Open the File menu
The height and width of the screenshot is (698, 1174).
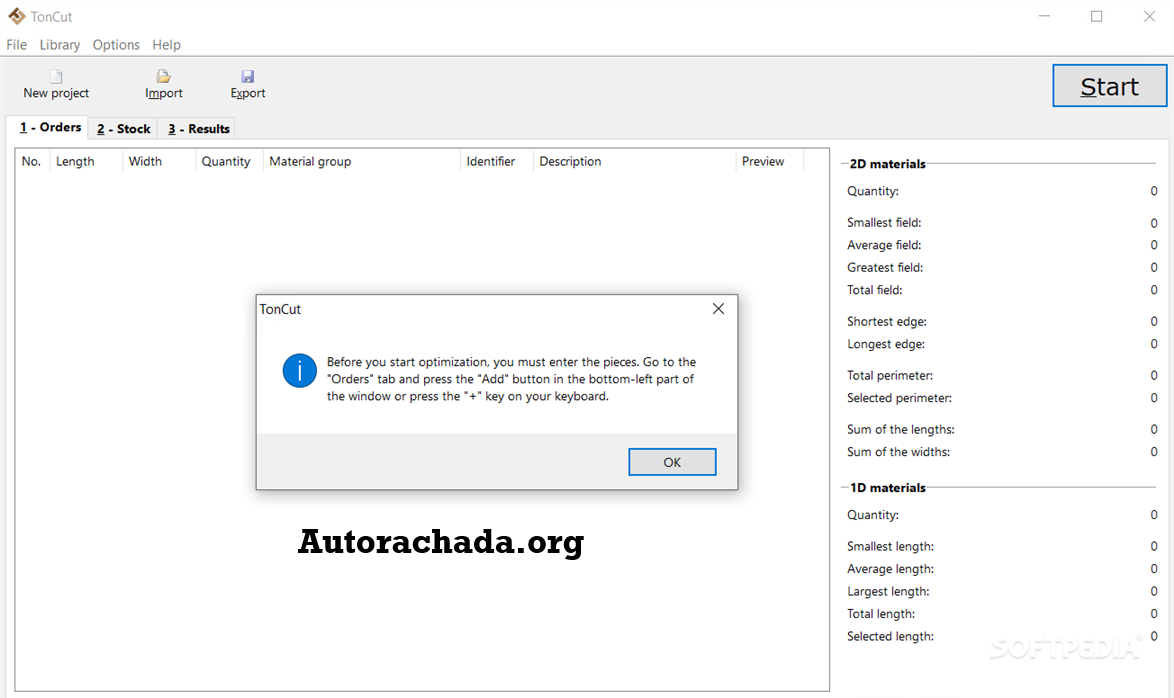(17, 45)
